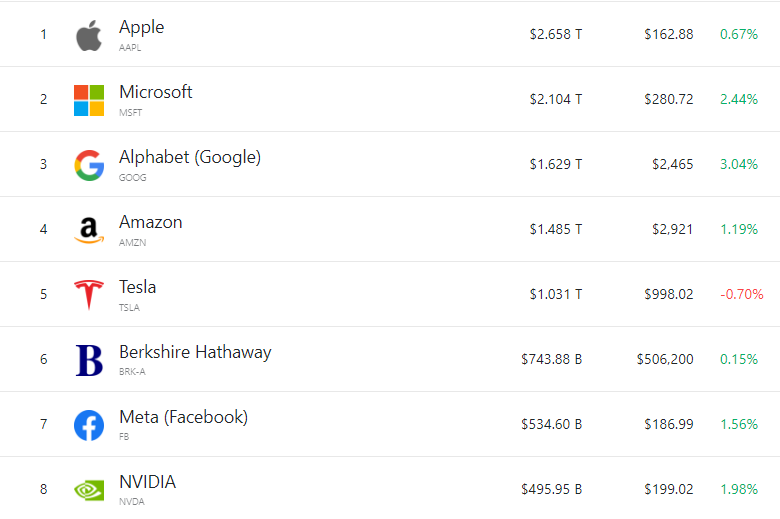Go to Alphabet (Google) details
Screen dimensions: 780x519
189,157
